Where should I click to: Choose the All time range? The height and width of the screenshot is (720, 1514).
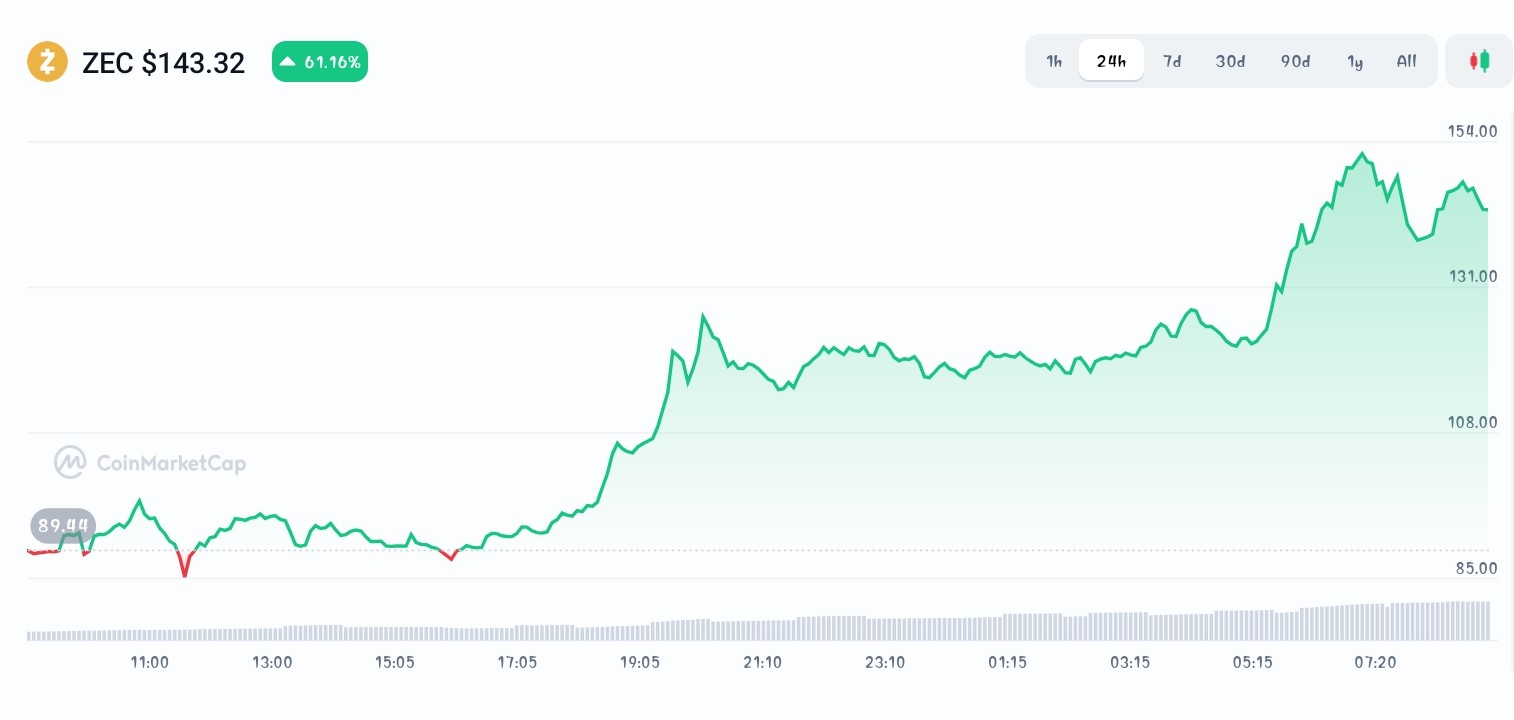1406,61
